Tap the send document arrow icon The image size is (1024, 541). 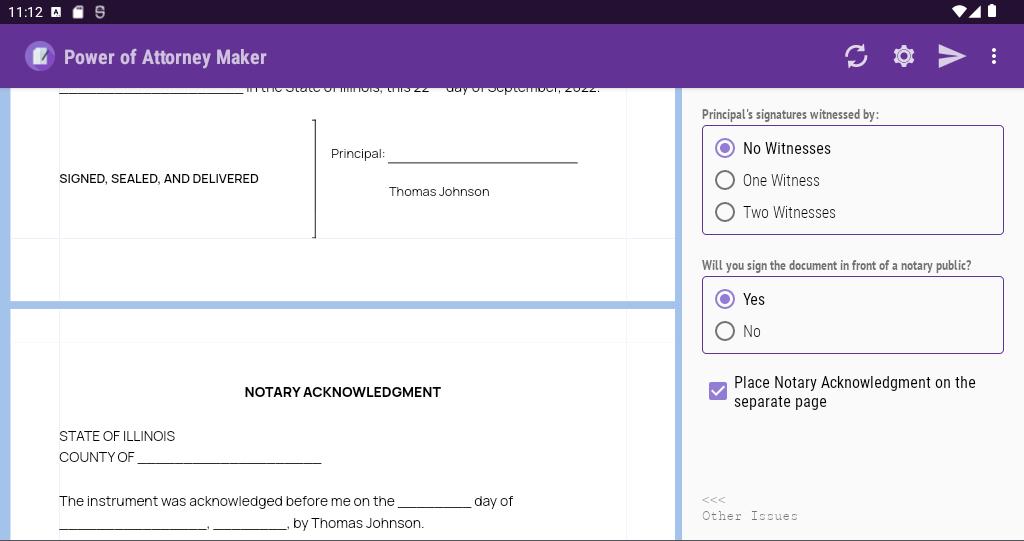(x=952, y=56)
